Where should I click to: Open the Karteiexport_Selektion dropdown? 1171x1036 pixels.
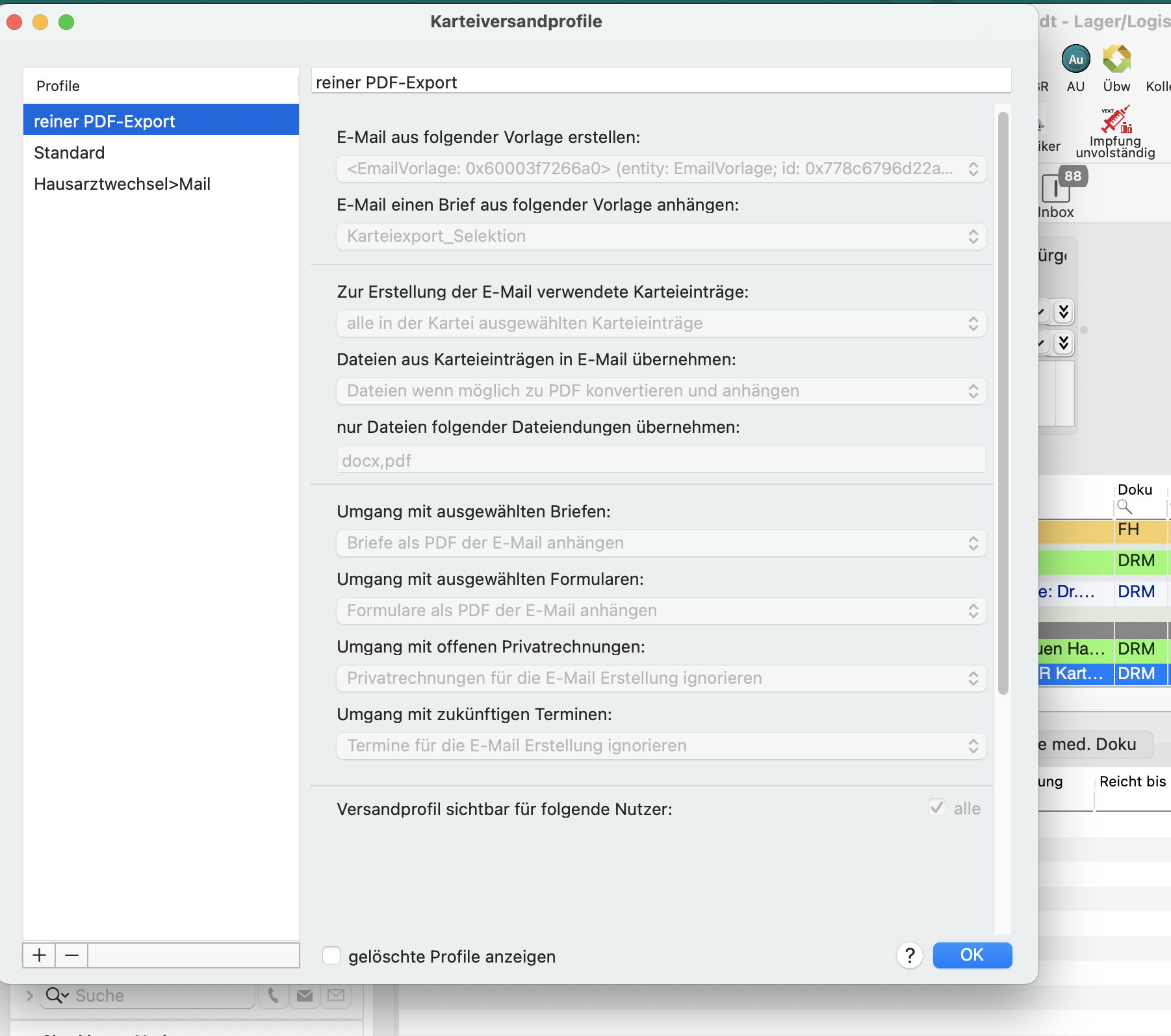coord(661,237)
